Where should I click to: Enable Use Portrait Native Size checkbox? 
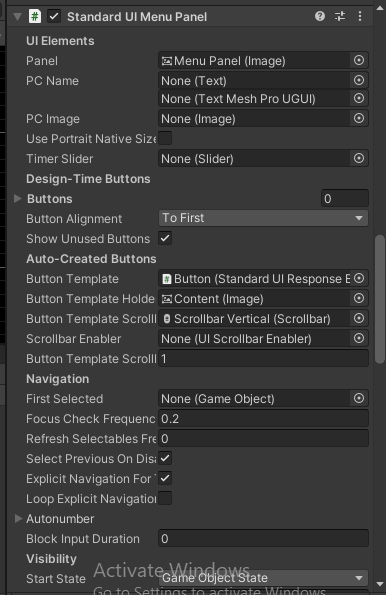point(165,139)
